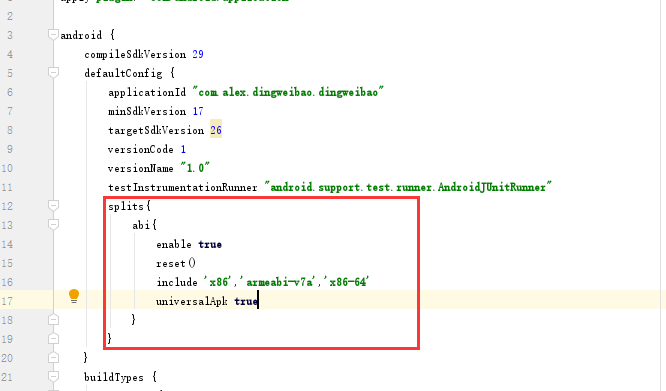Viewport: 666px width, 391px height.
Task: Place cursor on compileSdkVersion value 29
Action: (x=198, y=54)
